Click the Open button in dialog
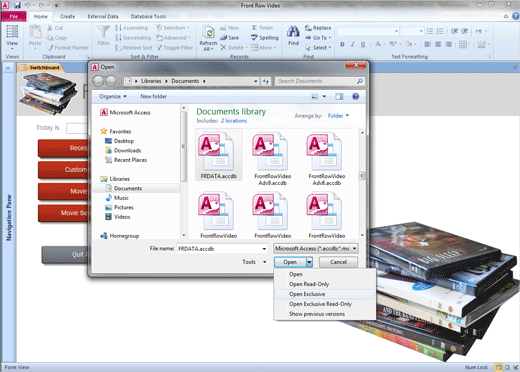520x372 pixels. tap(290, 262)
